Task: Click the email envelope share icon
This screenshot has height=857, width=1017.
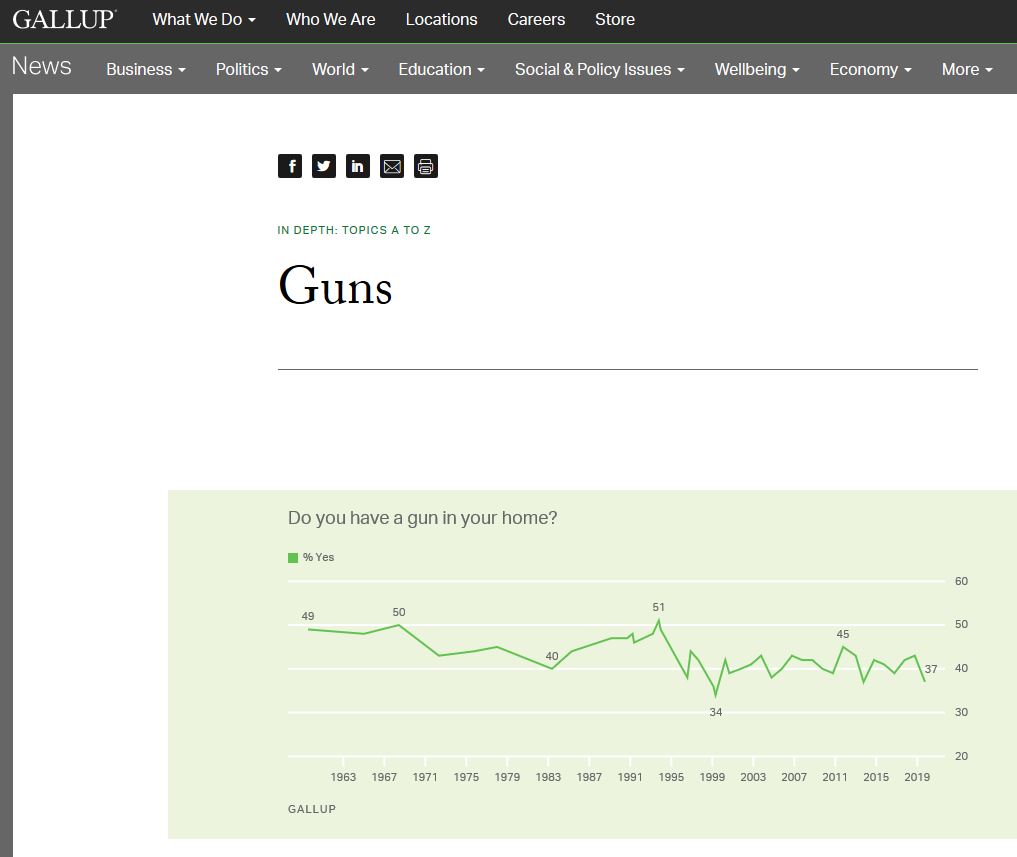Action: 392,166
